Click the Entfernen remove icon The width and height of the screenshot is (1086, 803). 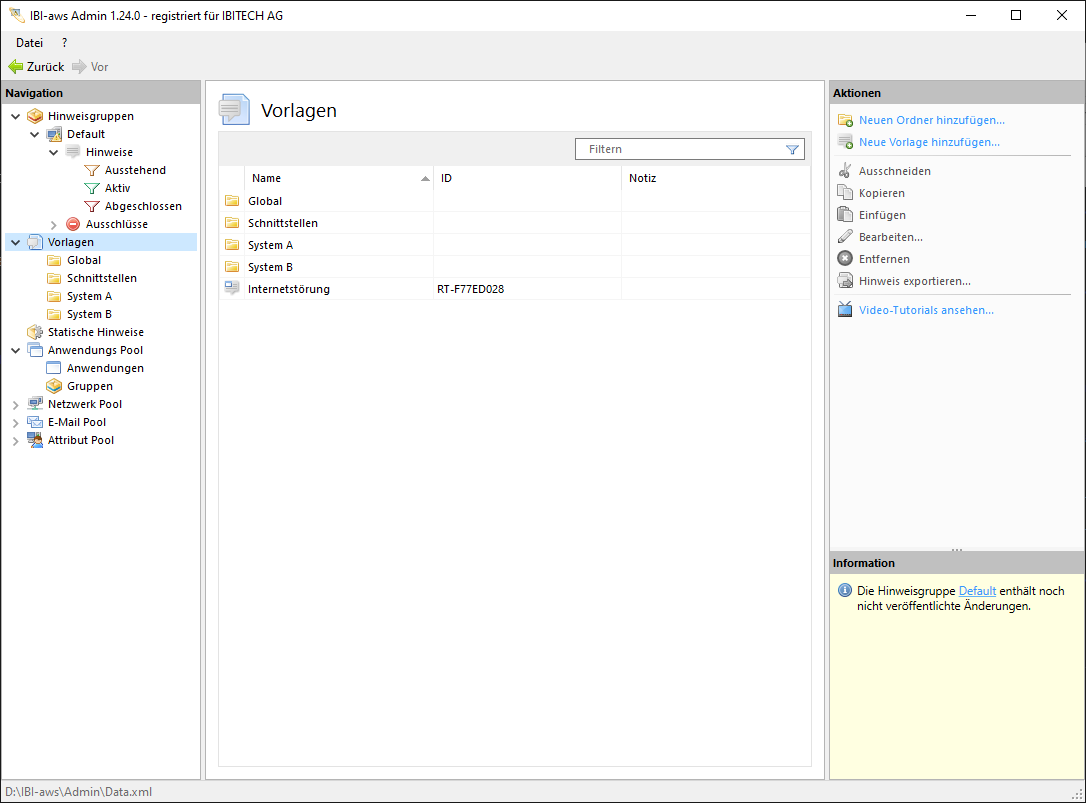pyautogui.click(x=845, y=259)
